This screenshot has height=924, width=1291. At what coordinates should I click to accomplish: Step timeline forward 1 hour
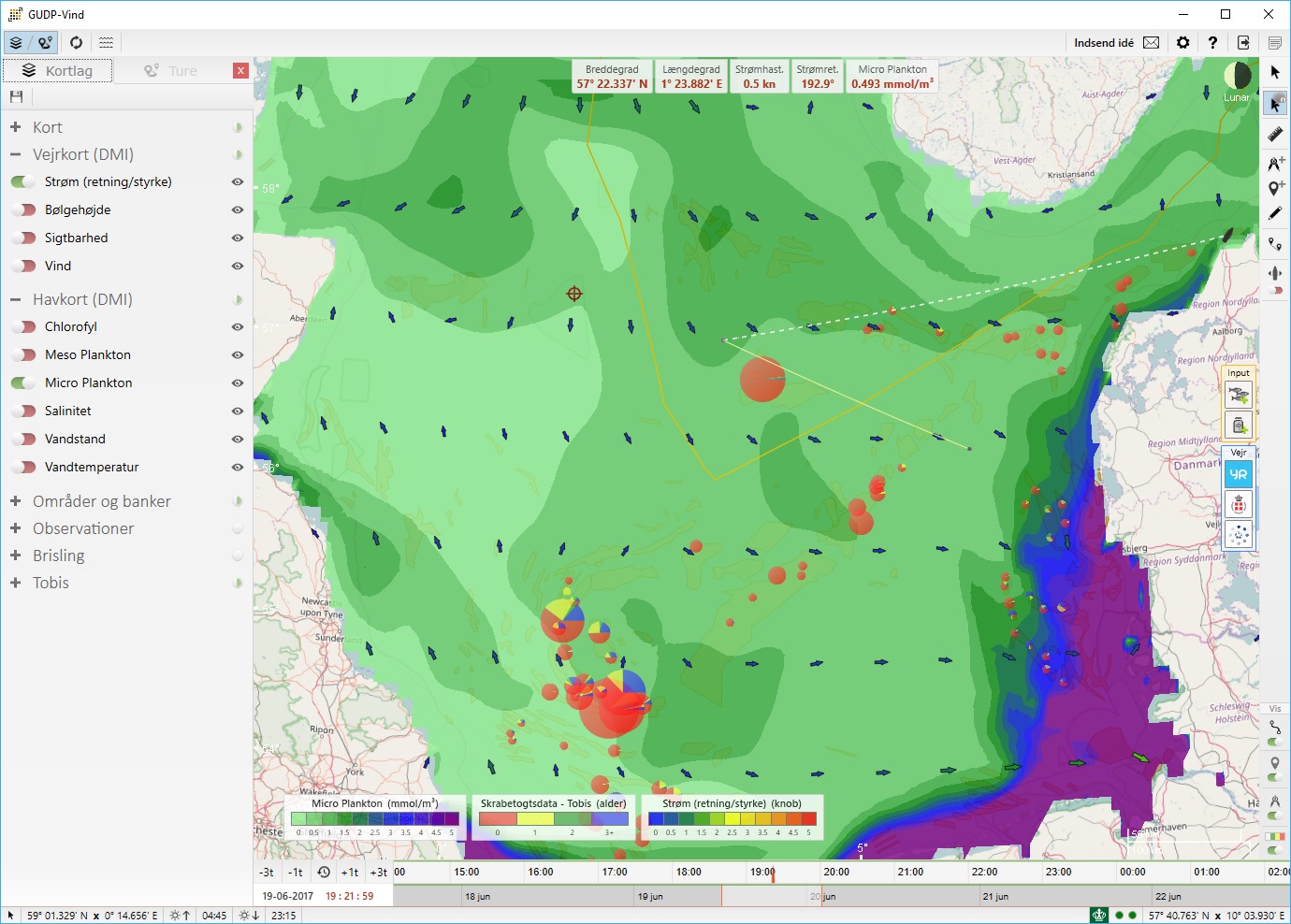pos(350,872)
